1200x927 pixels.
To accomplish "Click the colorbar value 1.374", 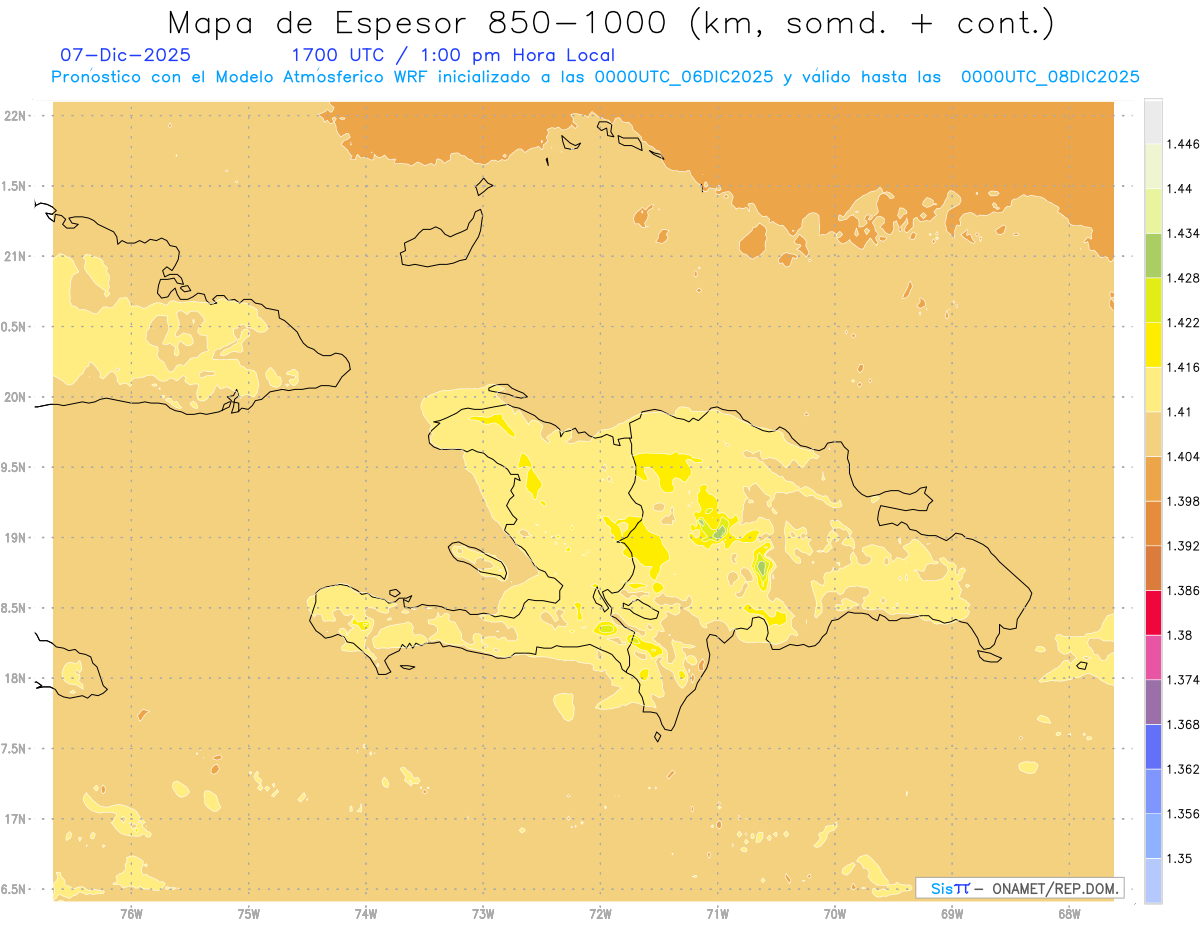I will click(x=1182, y=680).
